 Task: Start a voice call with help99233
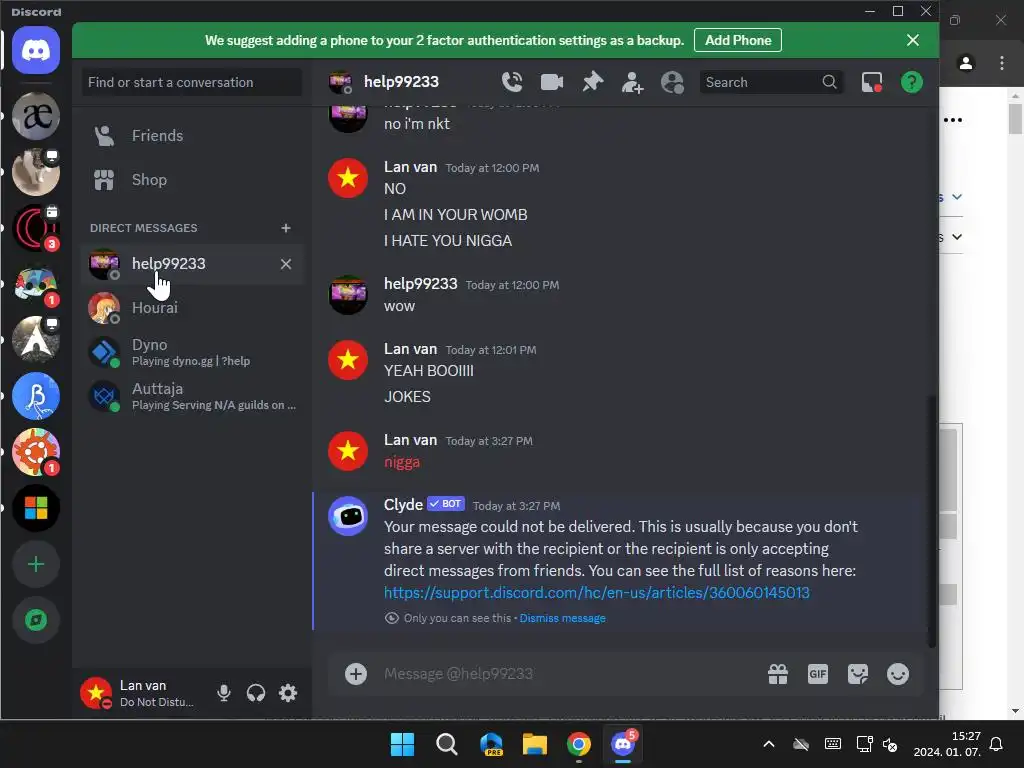coord(512,82)
